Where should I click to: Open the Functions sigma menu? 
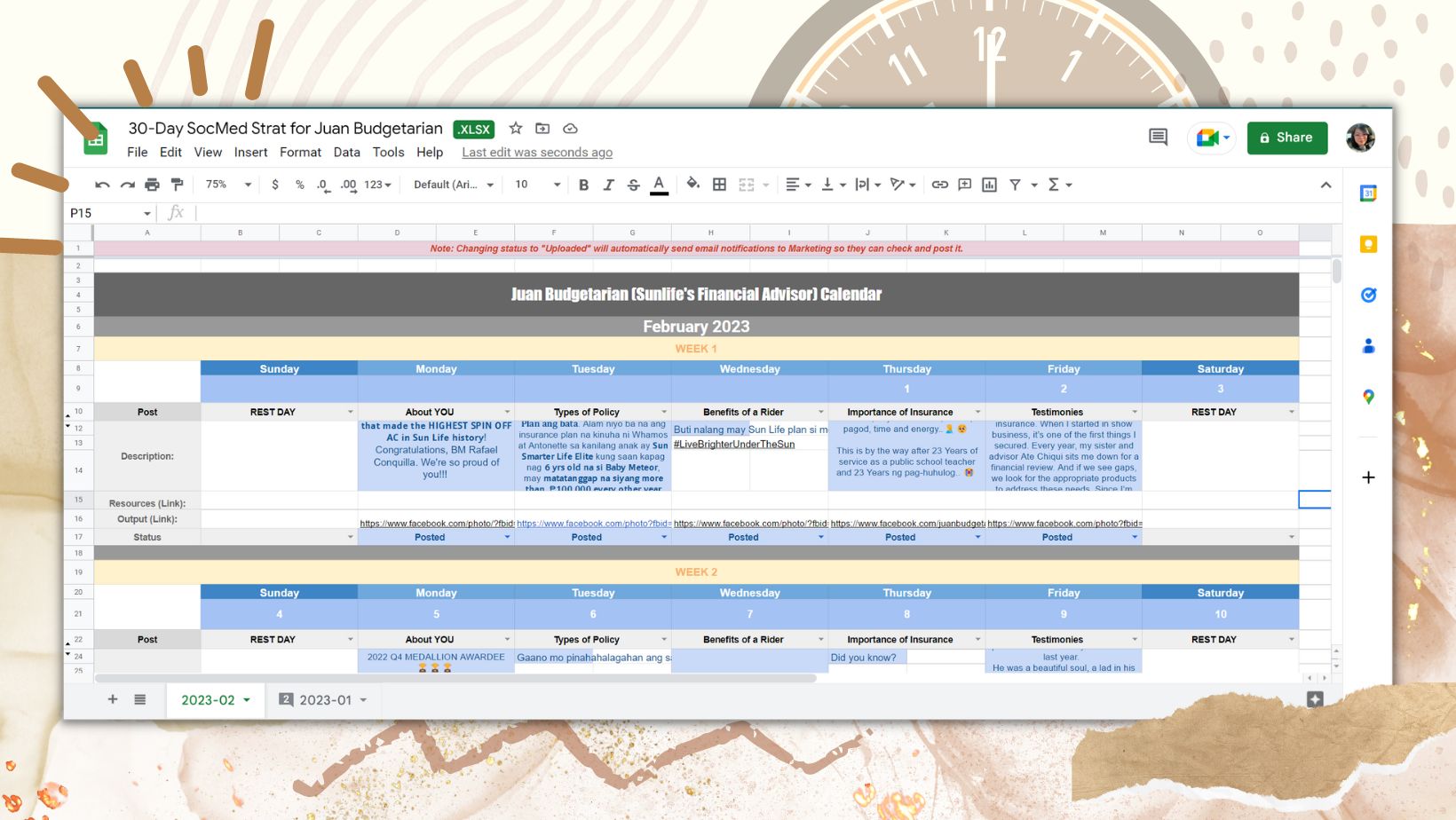point(1060,185)
